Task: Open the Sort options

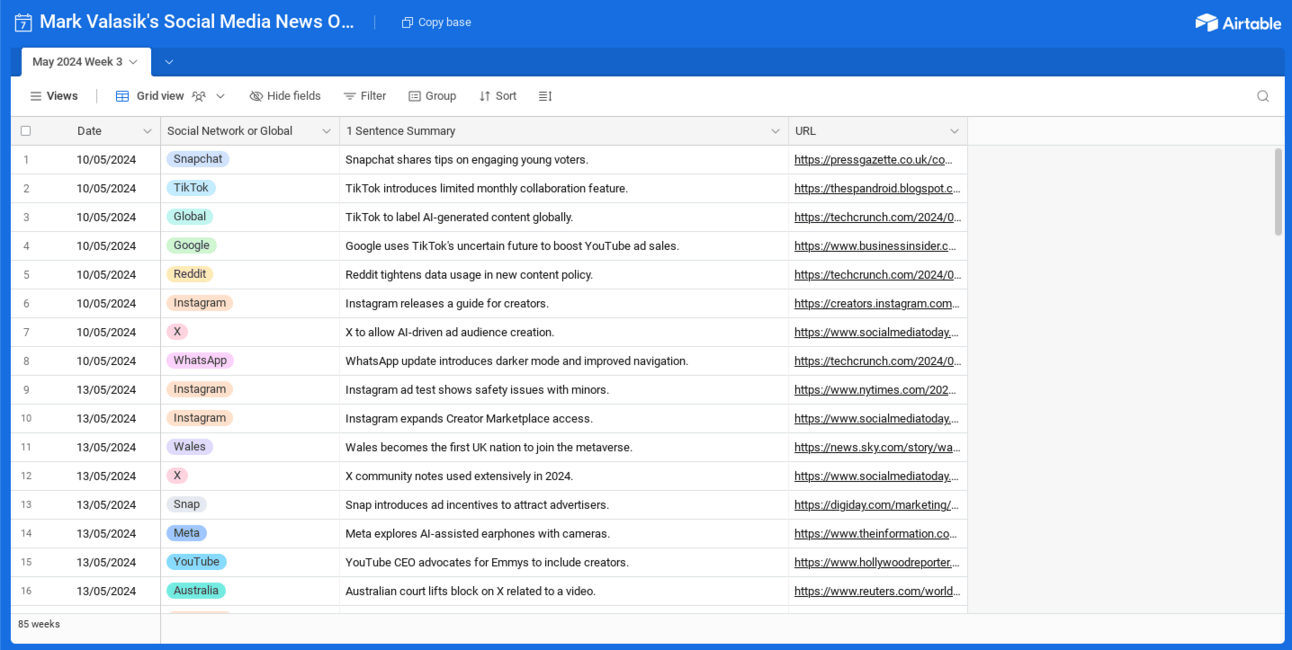Action: (x=498, y=96)
